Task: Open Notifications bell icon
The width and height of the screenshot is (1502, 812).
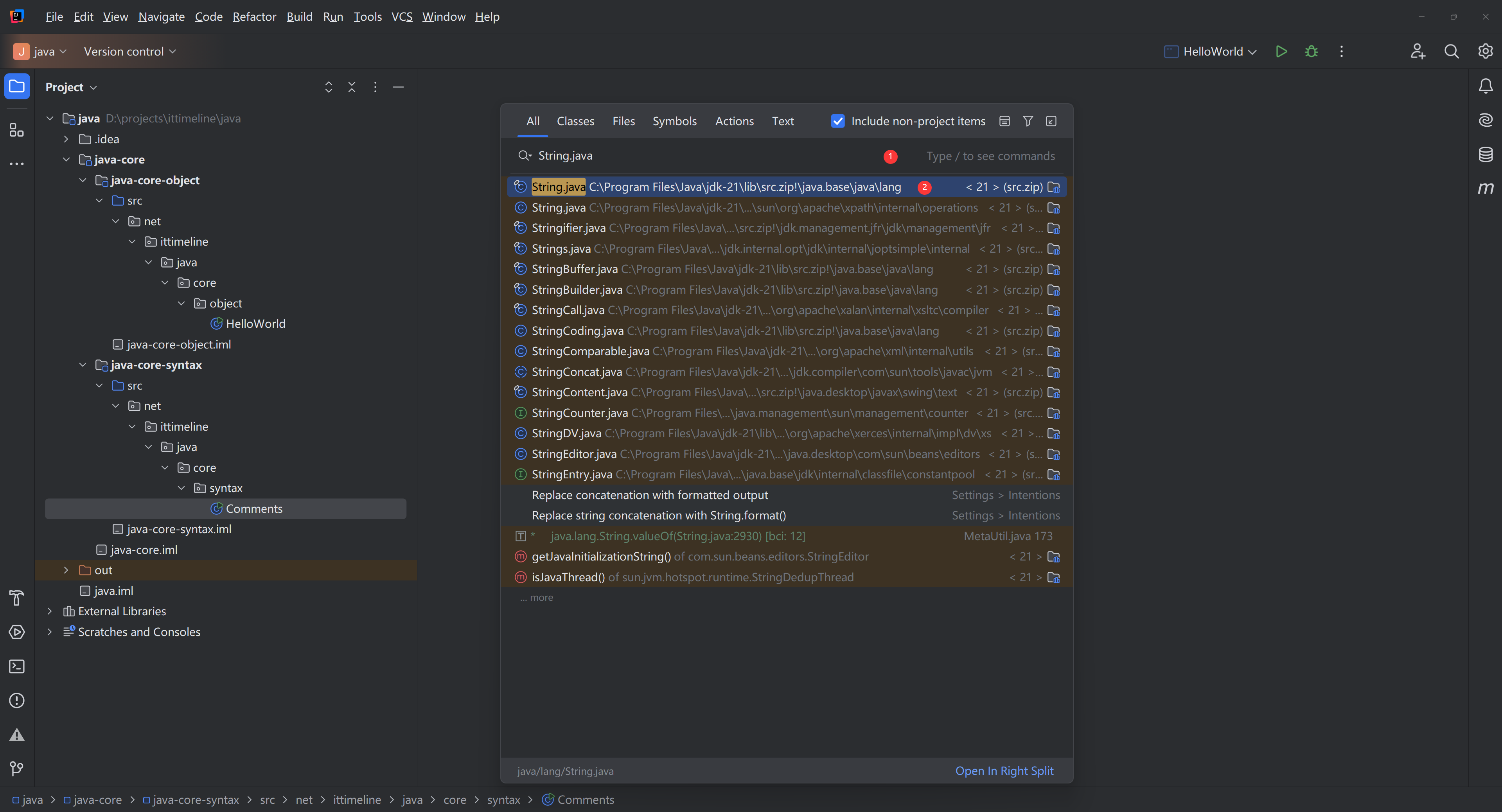Action: (1485, 86)
